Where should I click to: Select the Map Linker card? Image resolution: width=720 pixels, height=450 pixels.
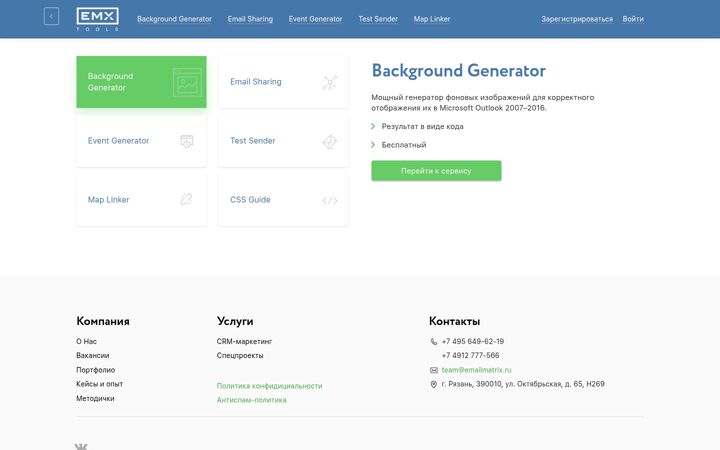click(141, 200)
